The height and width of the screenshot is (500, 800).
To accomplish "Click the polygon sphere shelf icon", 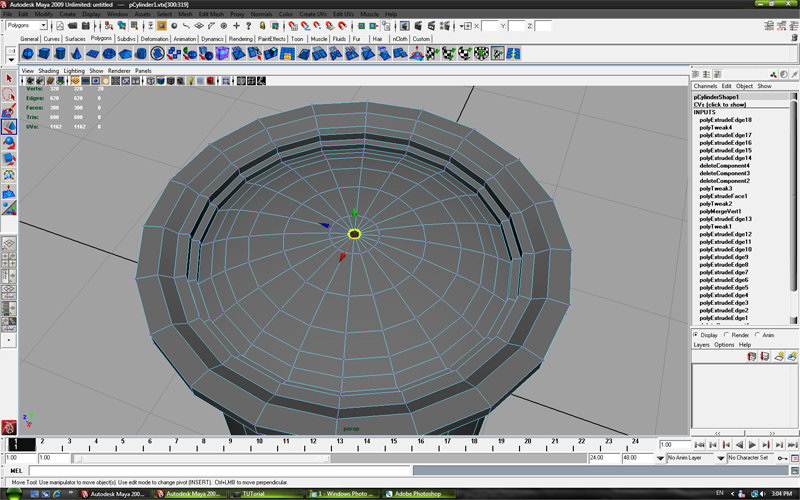I will coord(28,54).
